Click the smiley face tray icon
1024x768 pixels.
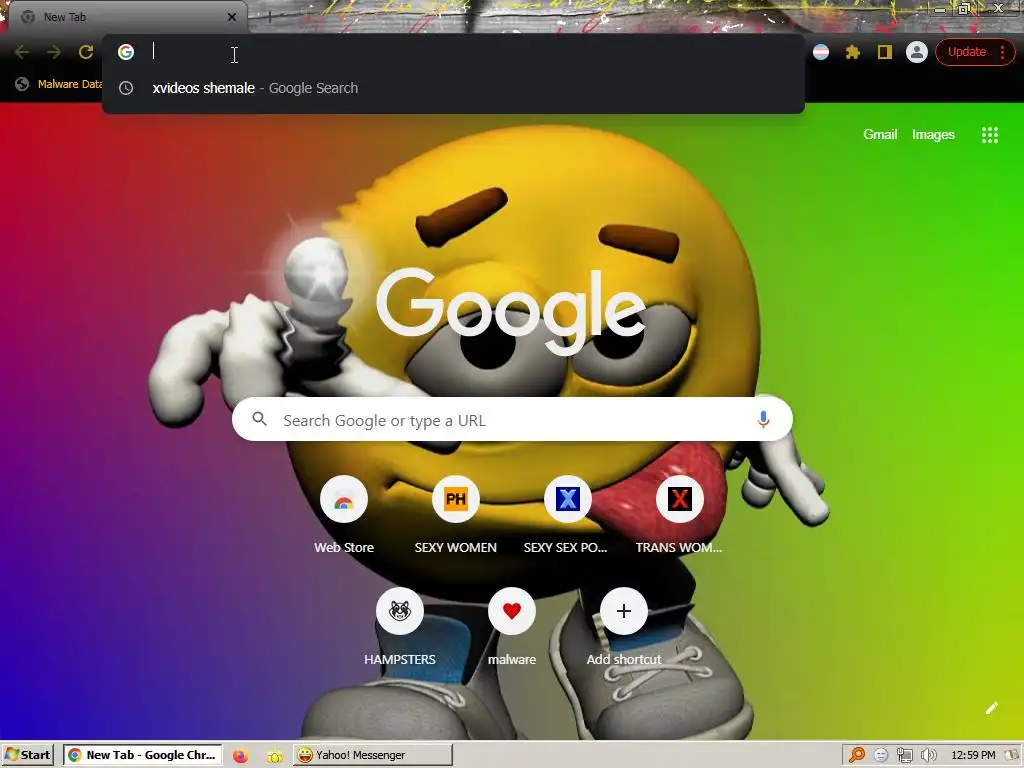(x=880, y=755)
